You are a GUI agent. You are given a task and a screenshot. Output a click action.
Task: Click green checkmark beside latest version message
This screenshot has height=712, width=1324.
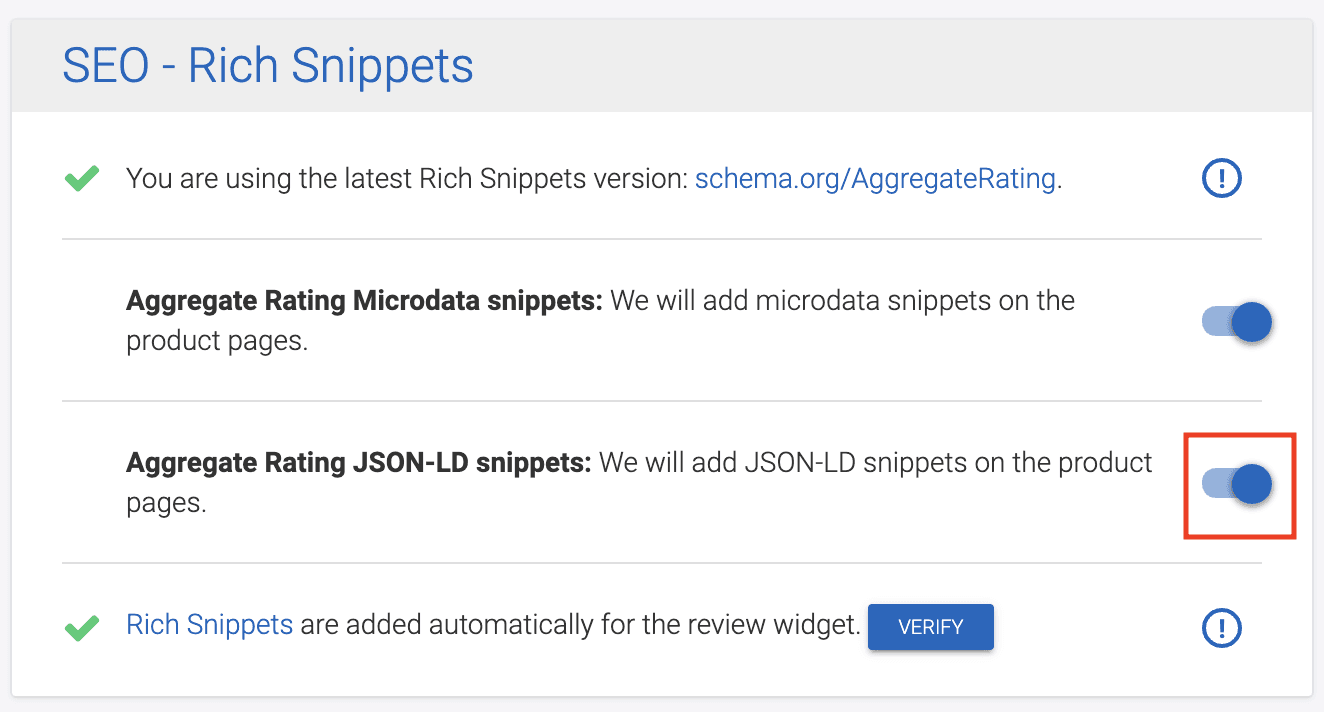(x=82, y=180)
